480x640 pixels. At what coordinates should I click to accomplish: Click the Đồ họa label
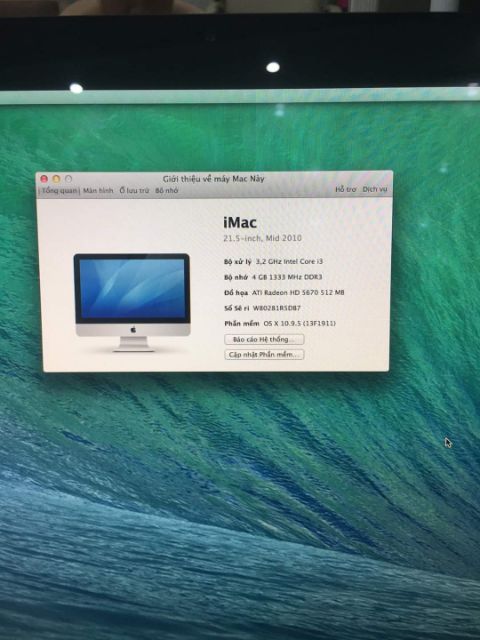click(x=236, y=292)
